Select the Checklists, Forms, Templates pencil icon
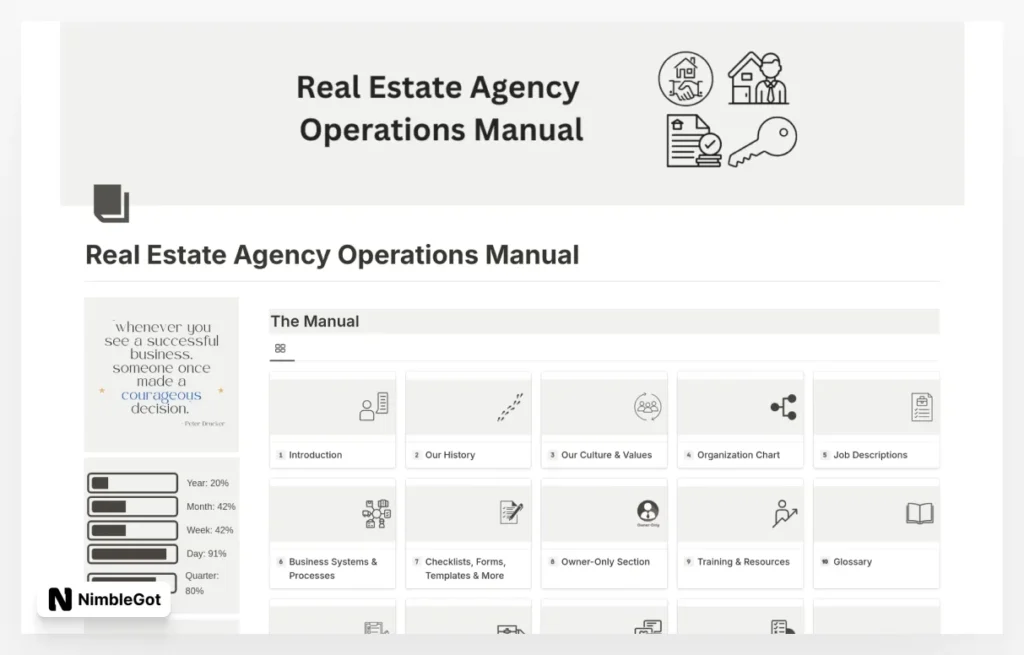The image size is (1024, 655). 510,513
